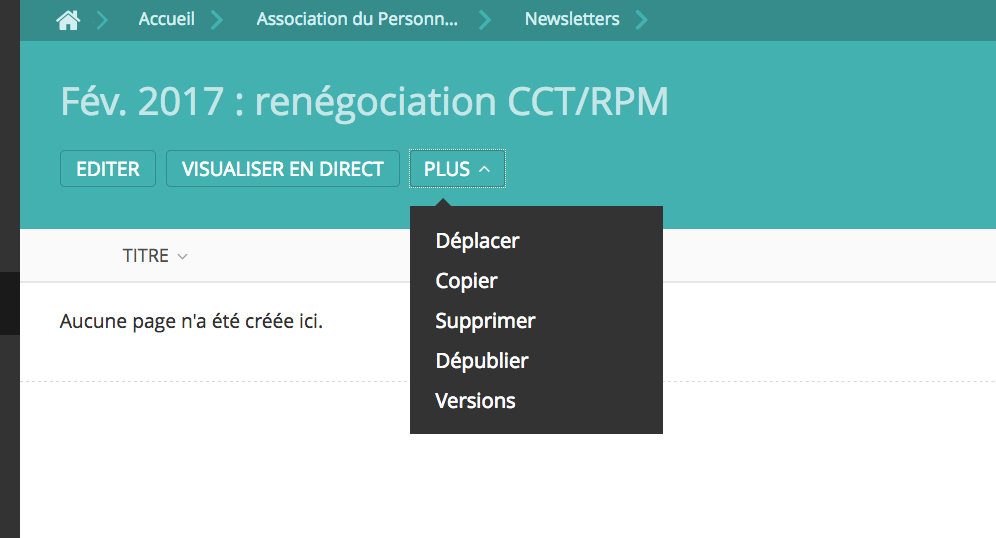This screenshot has height=538, width=996.
Task: Click the chevron right after the home icon
Action: point(102,20)
